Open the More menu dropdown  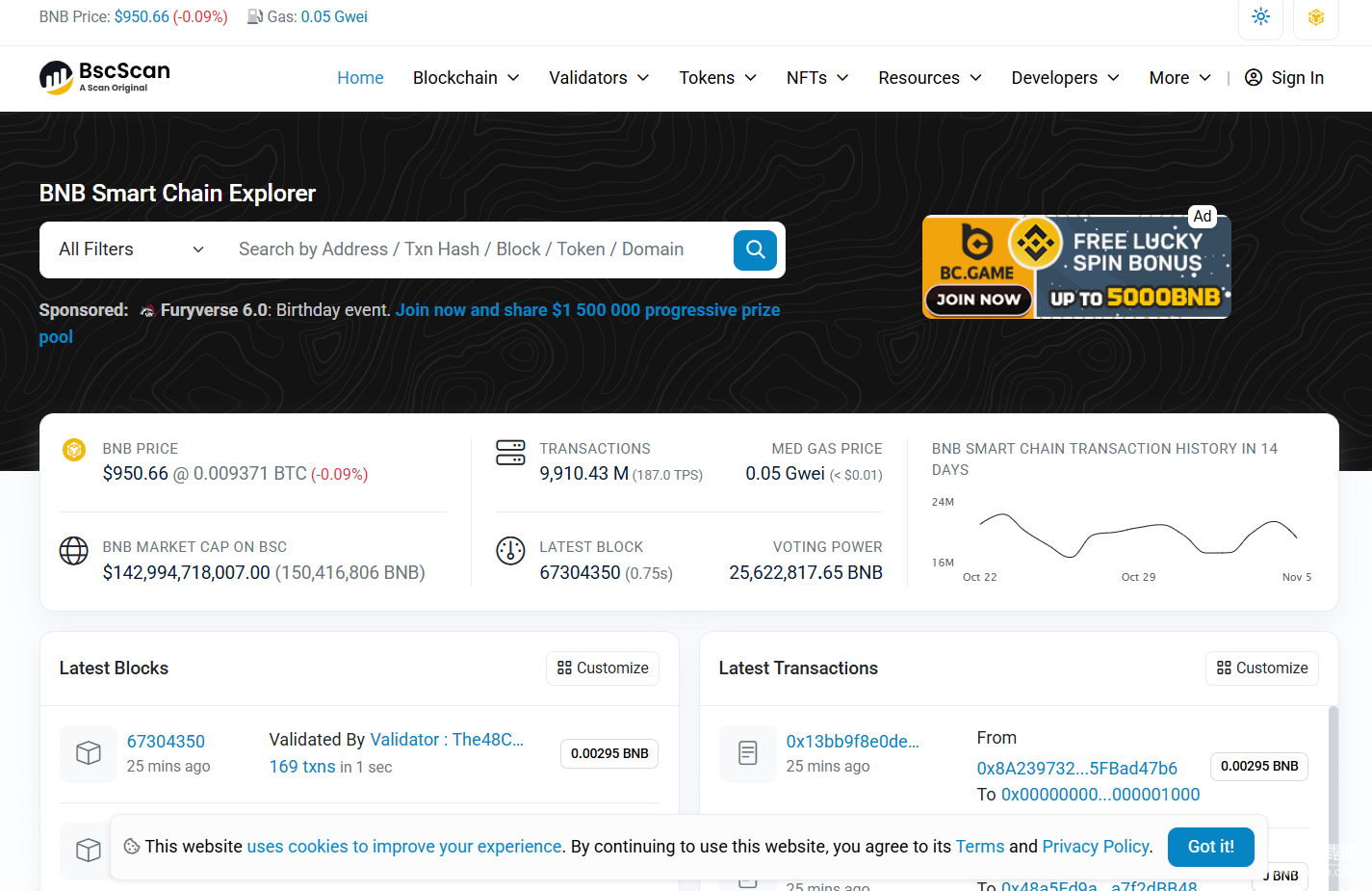[1179, 78]
